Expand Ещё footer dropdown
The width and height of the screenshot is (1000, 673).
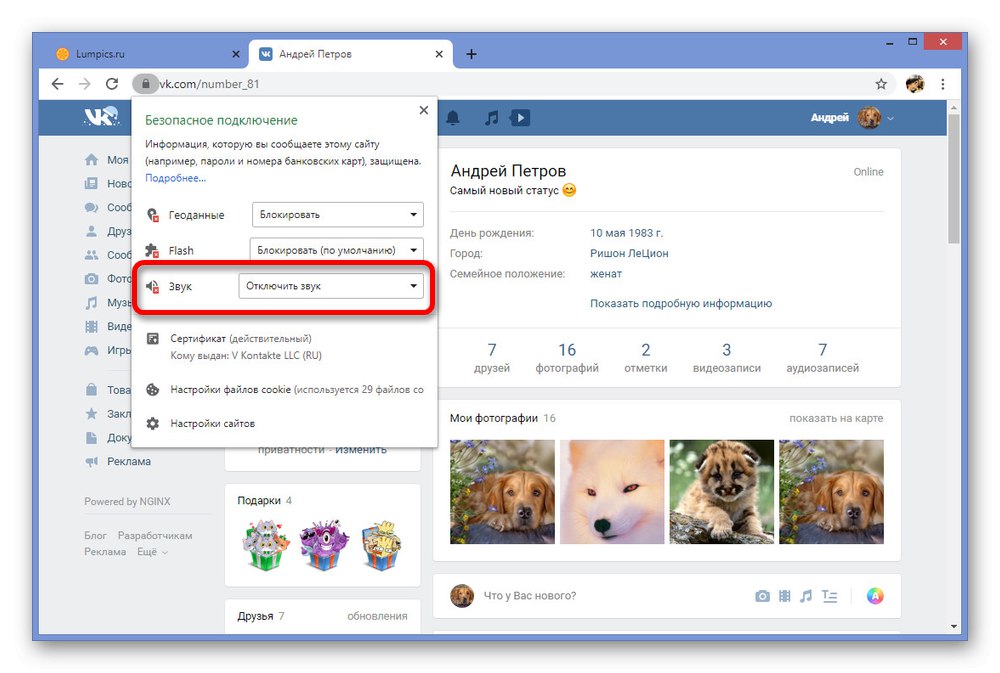[152, 552]
